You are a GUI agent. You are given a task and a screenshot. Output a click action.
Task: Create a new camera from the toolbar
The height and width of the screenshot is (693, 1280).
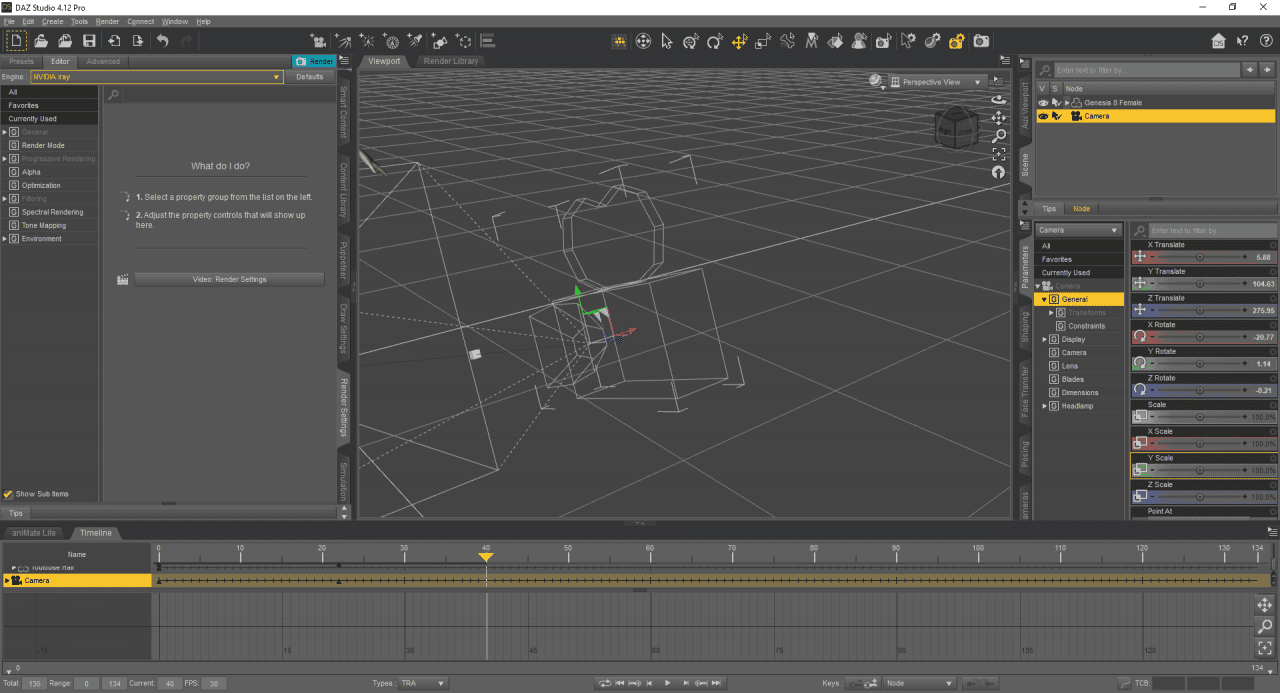318,40
